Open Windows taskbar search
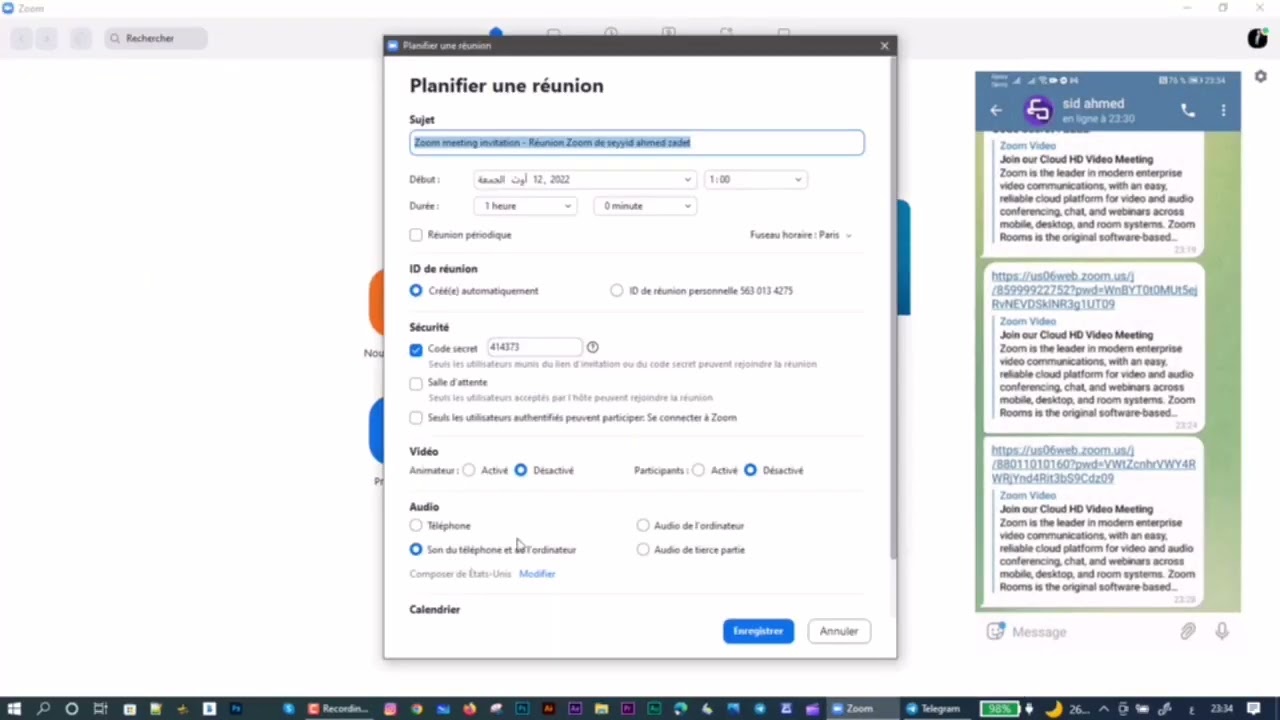 (x=43, y=709)
